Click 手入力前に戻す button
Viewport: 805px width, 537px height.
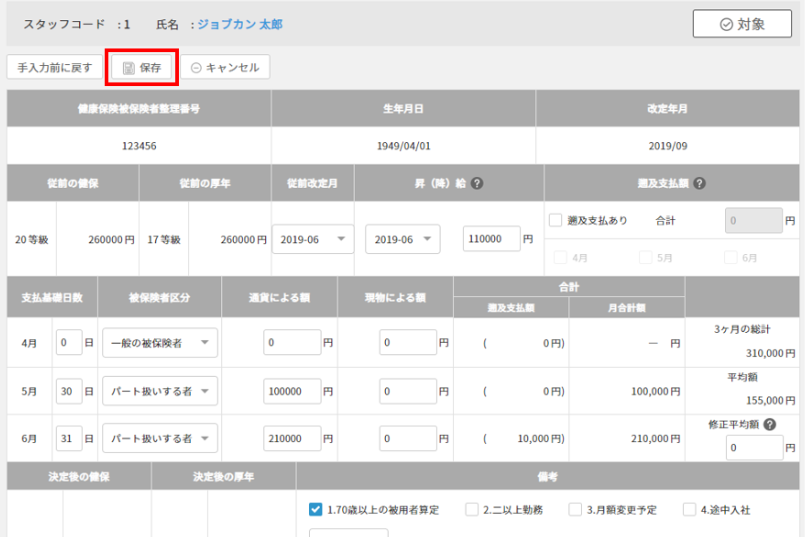pos(55,68)
